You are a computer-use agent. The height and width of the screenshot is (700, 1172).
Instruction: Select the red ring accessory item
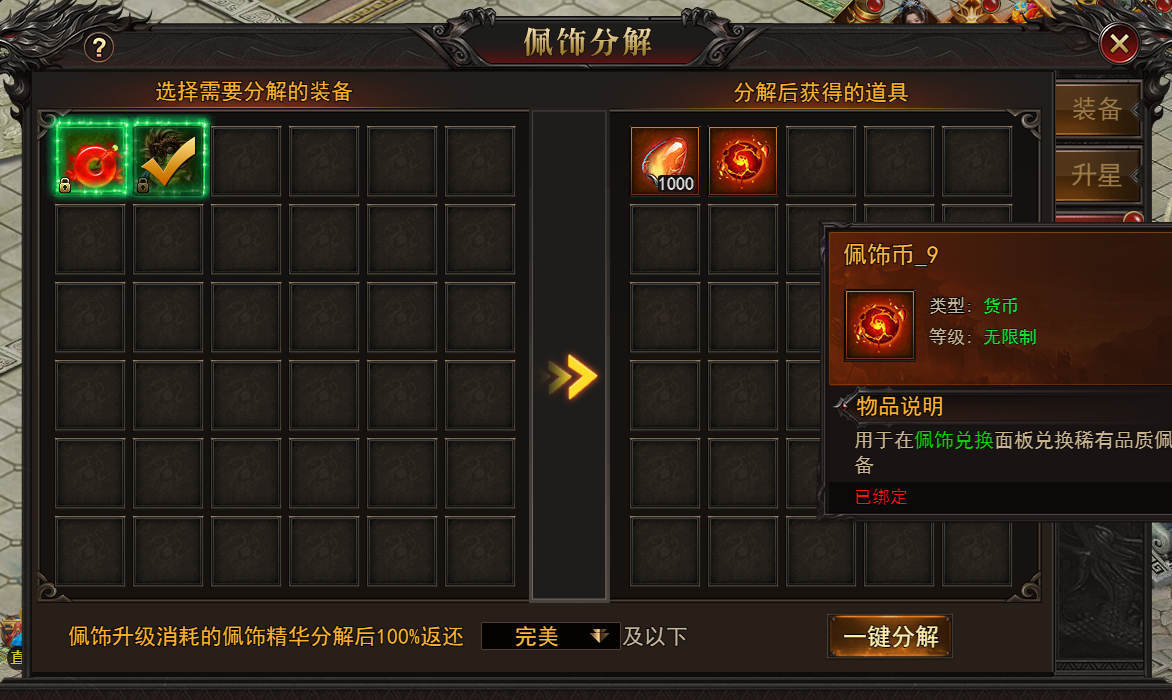click(91, 159)
